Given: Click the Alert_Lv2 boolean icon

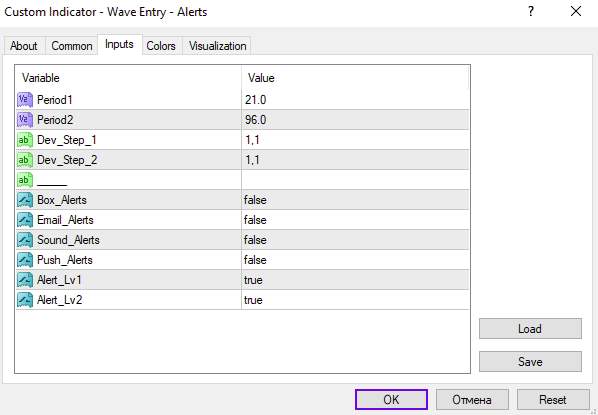Looking at the screenshot, I should coord(25,300).
